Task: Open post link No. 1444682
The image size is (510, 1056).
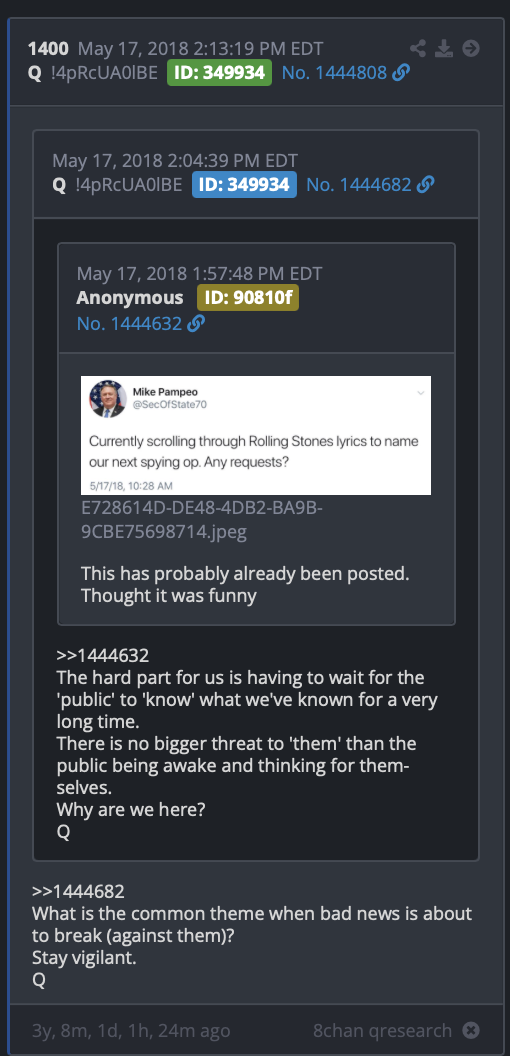Action: (x=358, y=185)
